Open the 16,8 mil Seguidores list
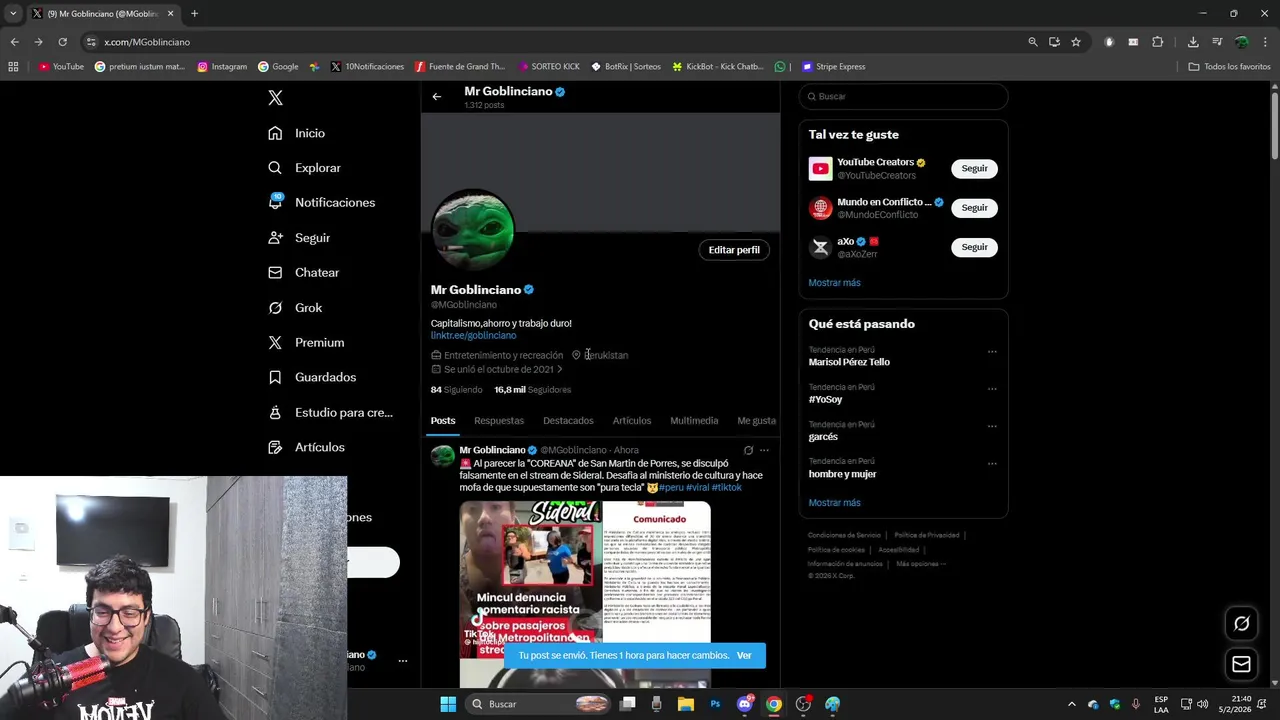 point(532,390)
